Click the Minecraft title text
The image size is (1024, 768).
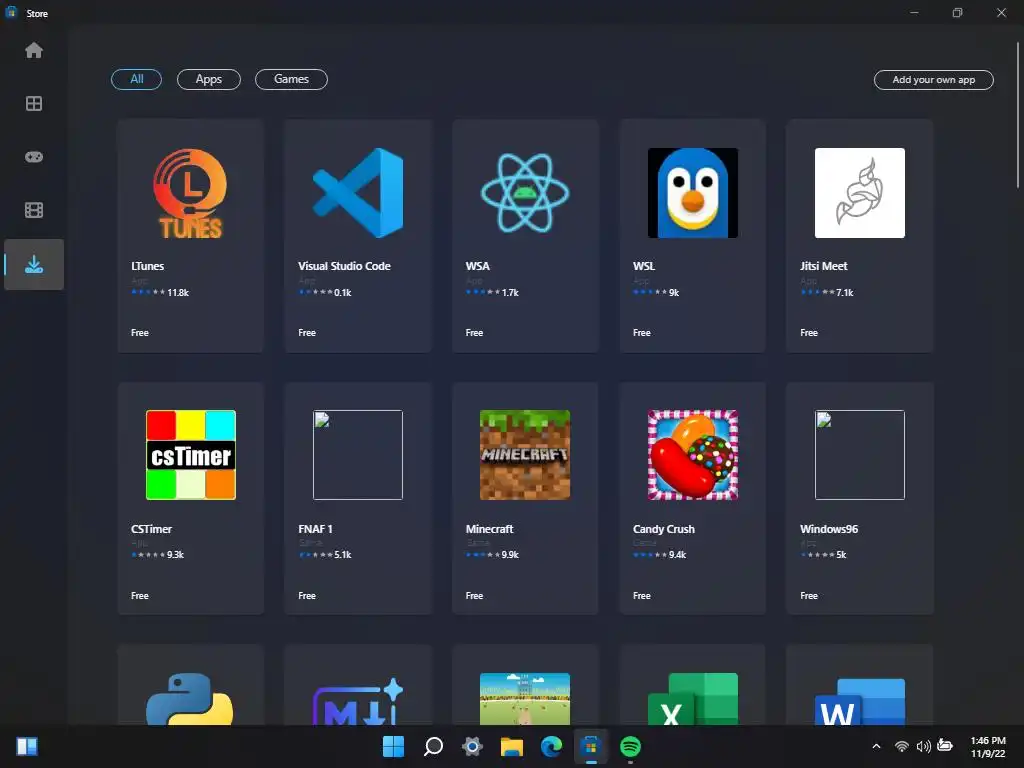(x=489, y=529)
